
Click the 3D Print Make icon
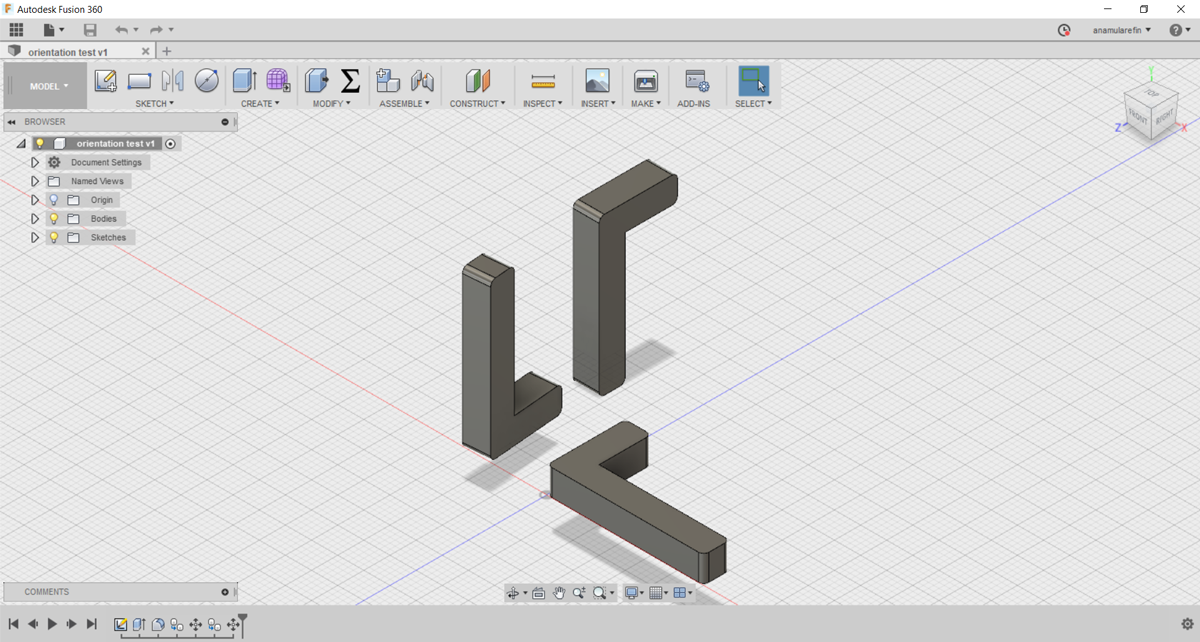[646, 81]
